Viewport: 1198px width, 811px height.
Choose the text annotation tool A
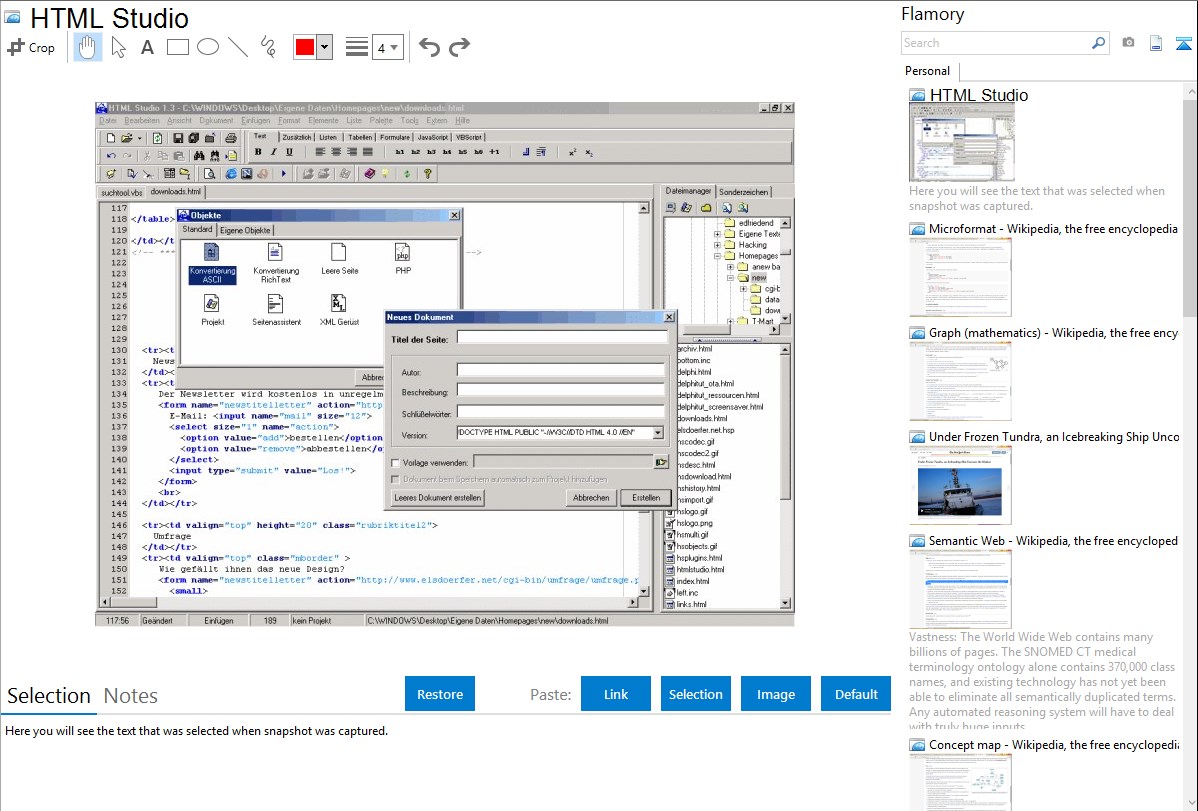pyautogui.click(x=147, y=47)
